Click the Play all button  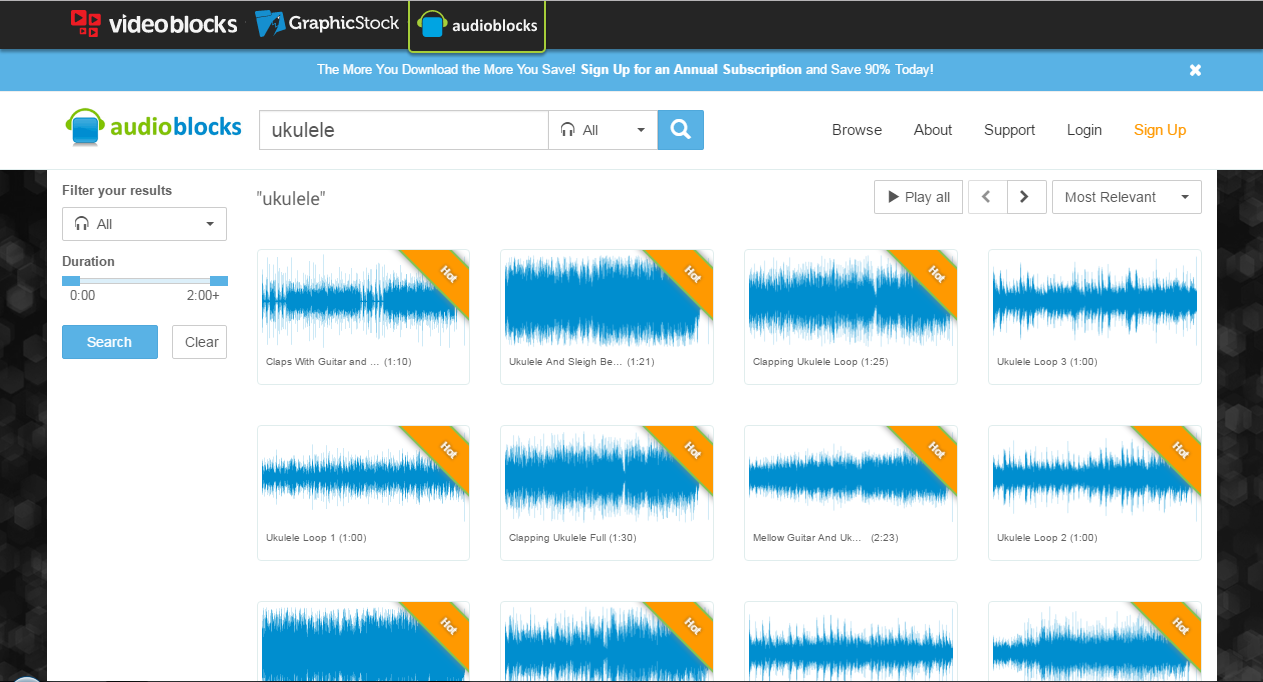(917, 197)
